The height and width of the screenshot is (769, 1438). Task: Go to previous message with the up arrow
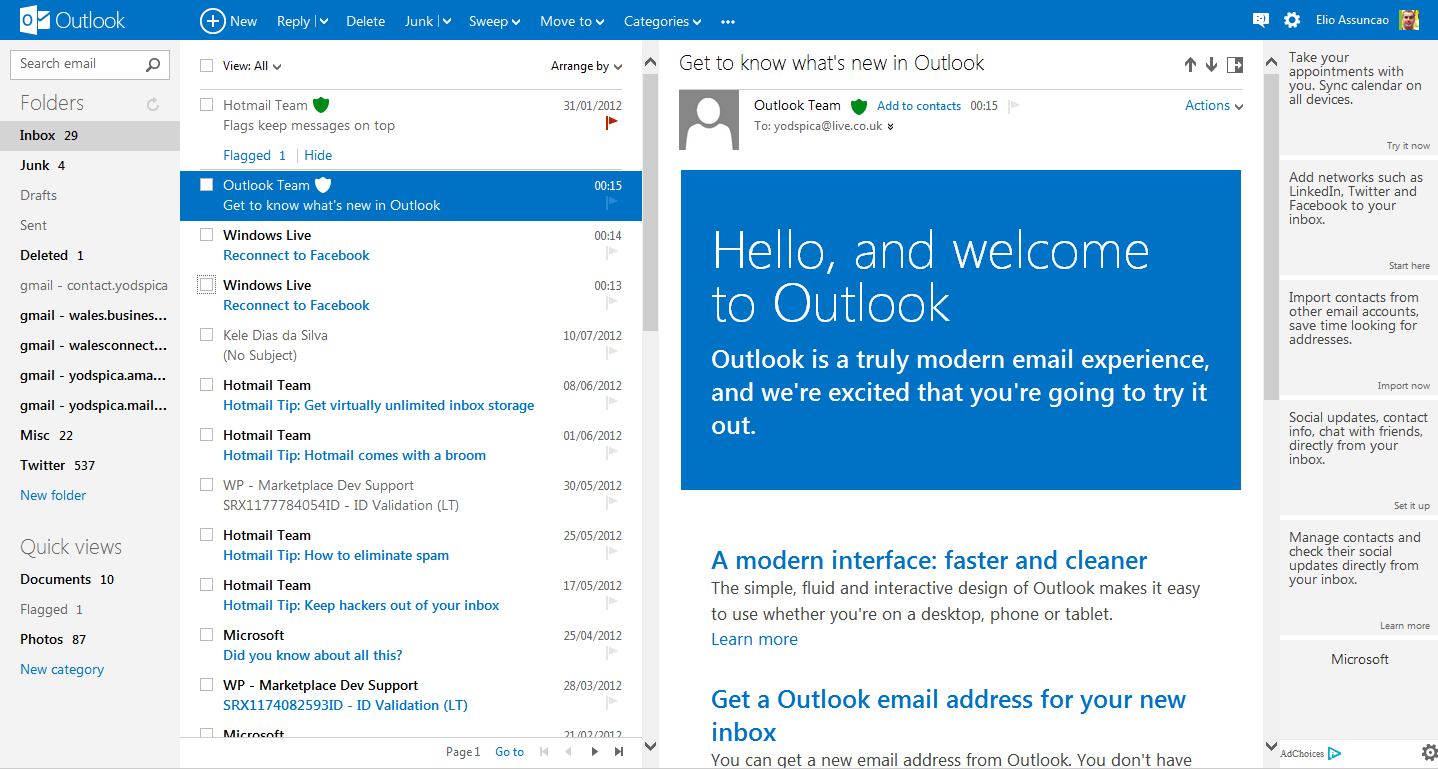pyautogui.click(x=1190, y=64)
